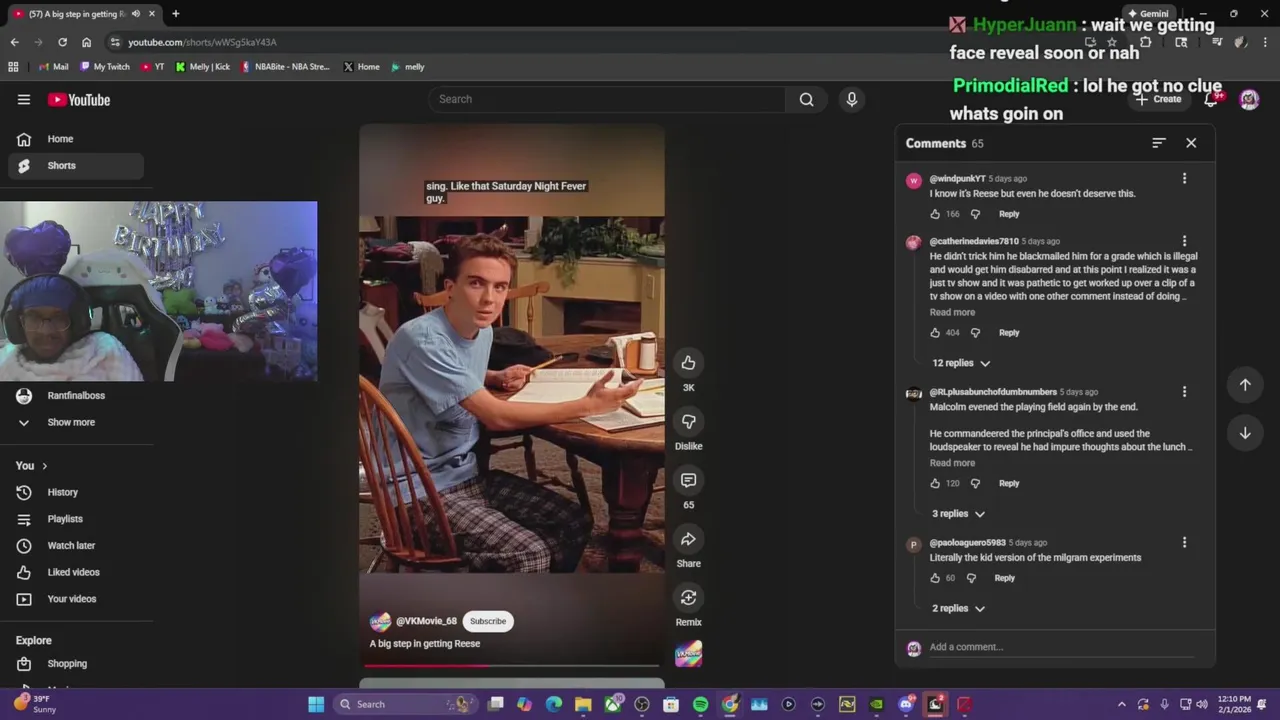Open Discord from the taskbar
This screenshot has width=1280, height=720.
906,704
